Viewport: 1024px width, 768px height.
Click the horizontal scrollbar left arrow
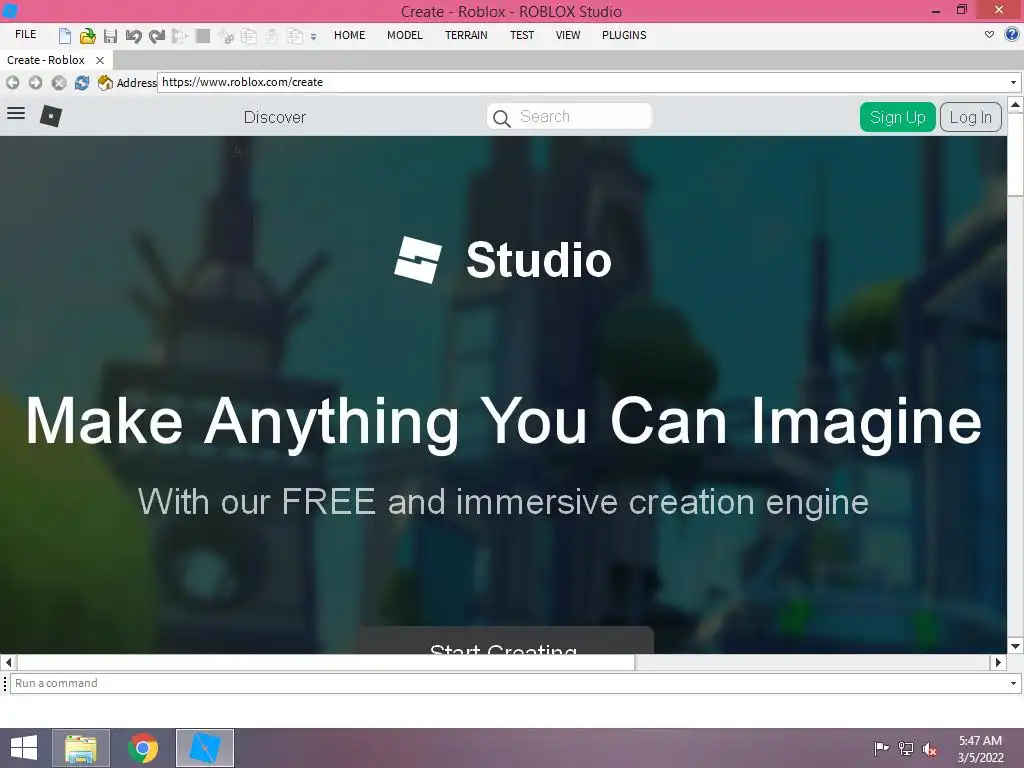8,662
